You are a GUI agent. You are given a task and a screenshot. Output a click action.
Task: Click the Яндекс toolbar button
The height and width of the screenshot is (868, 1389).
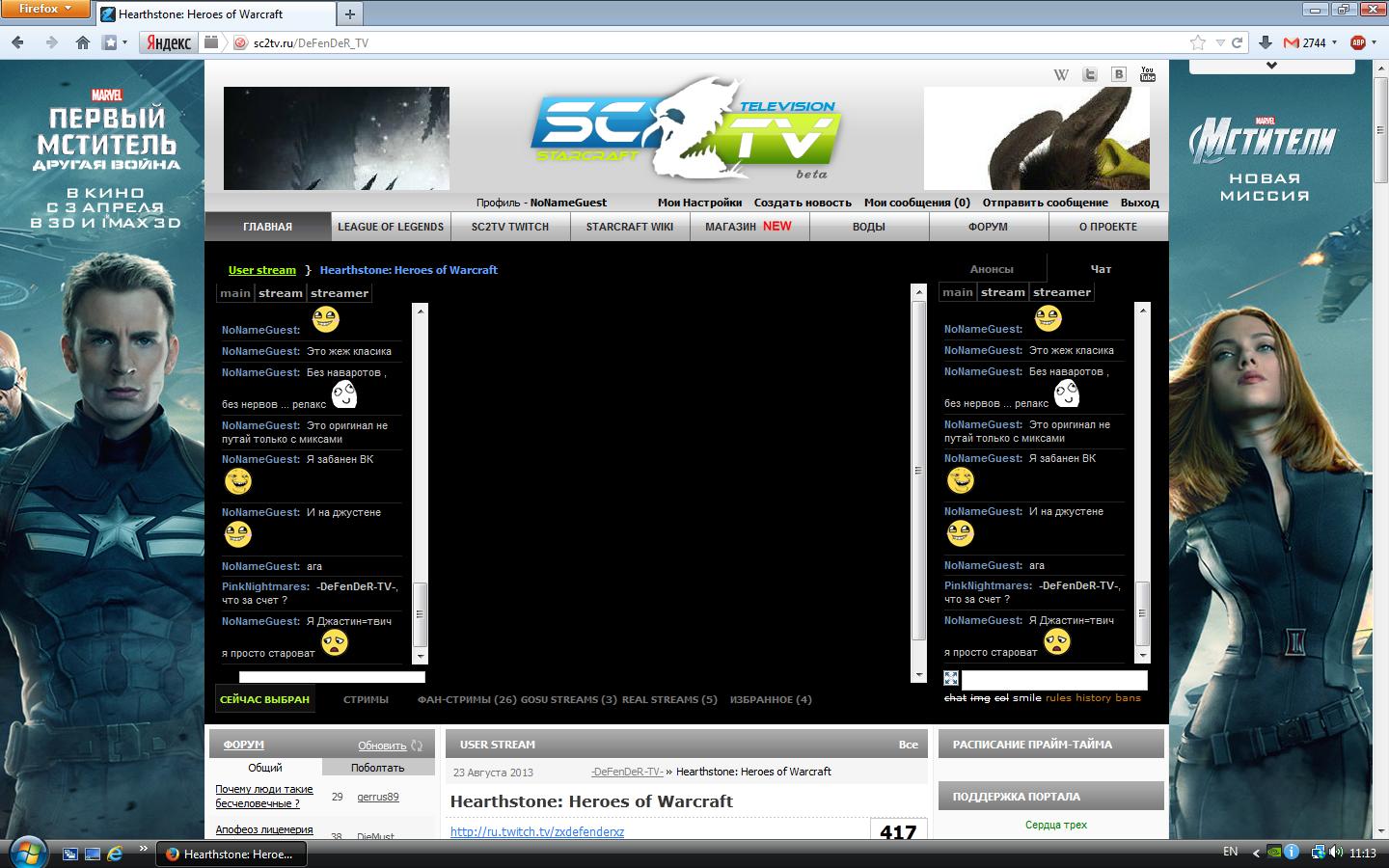tap(168, 42)
